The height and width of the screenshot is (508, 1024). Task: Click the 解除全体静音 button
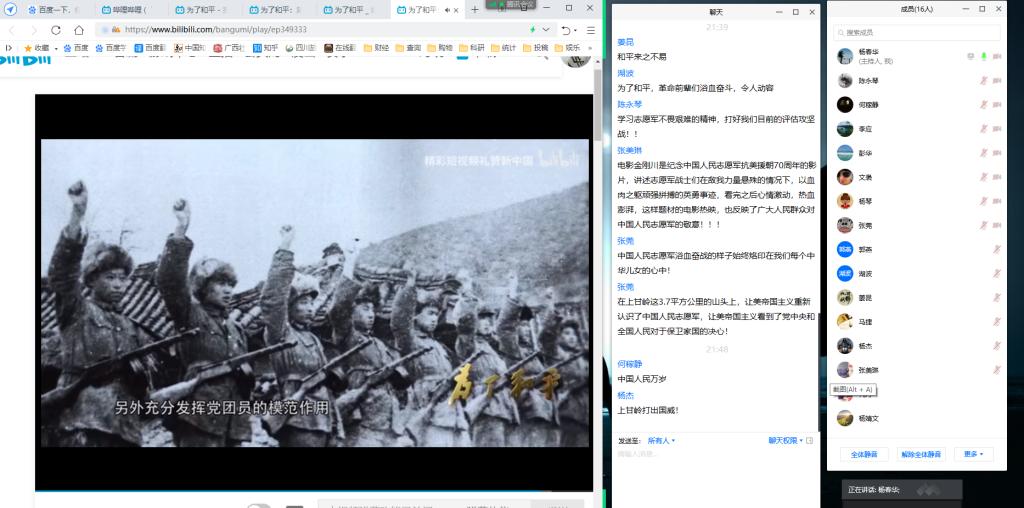(921, 454)
